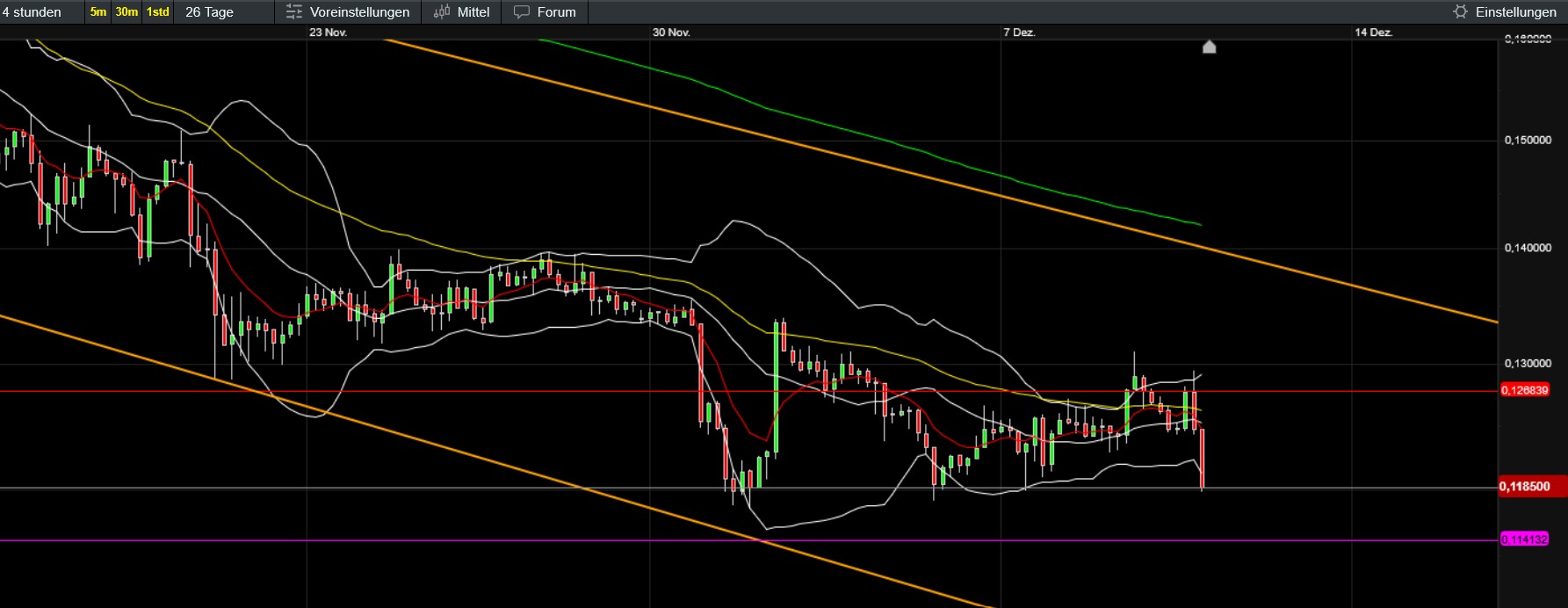The width and height of the screenshot is (1568, 608).
Task: Click the candlestick icon beside Mittel
Action: 442,12
